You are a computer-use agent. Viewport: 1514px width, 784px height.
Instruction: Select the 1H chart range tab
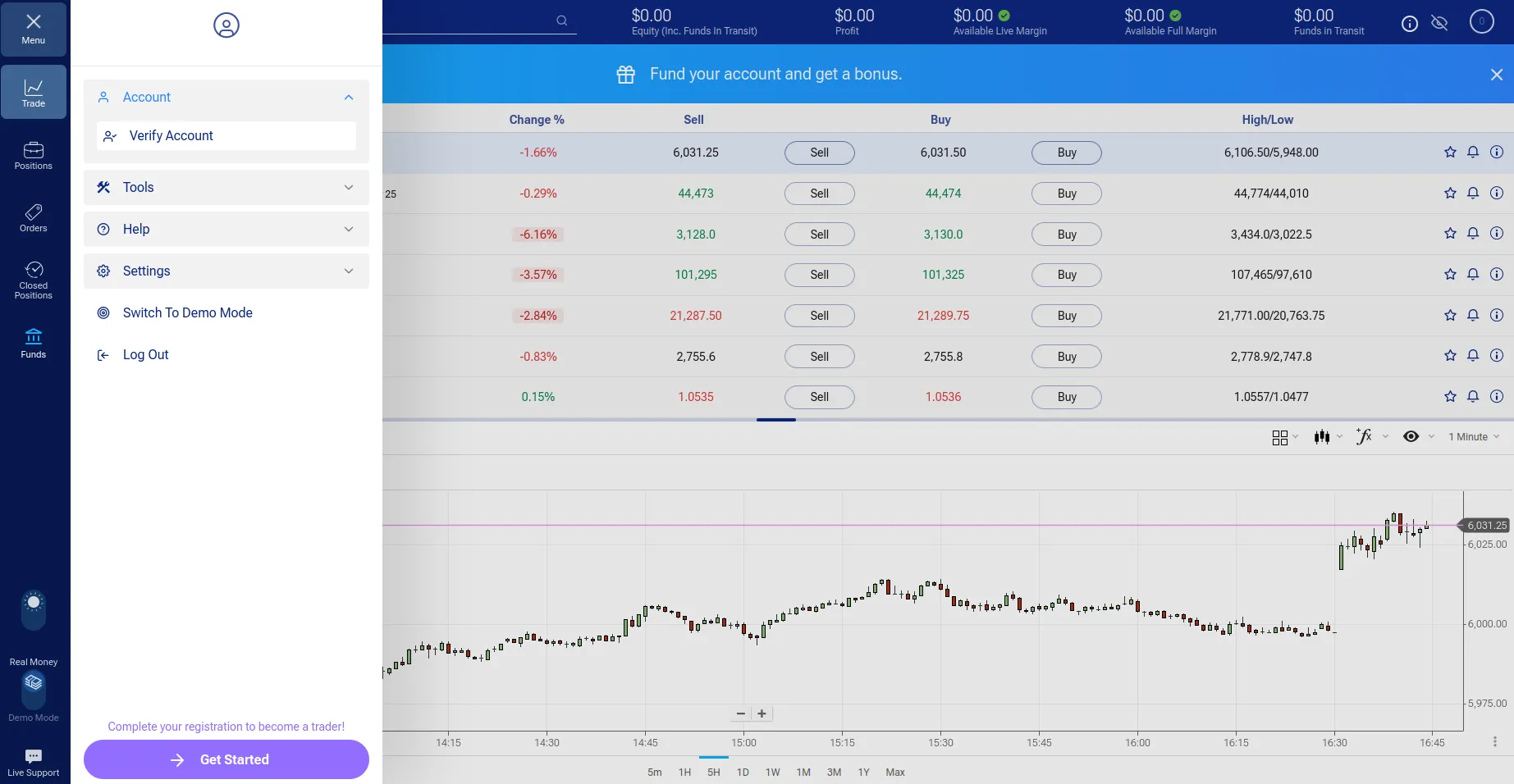click(684, 773)
